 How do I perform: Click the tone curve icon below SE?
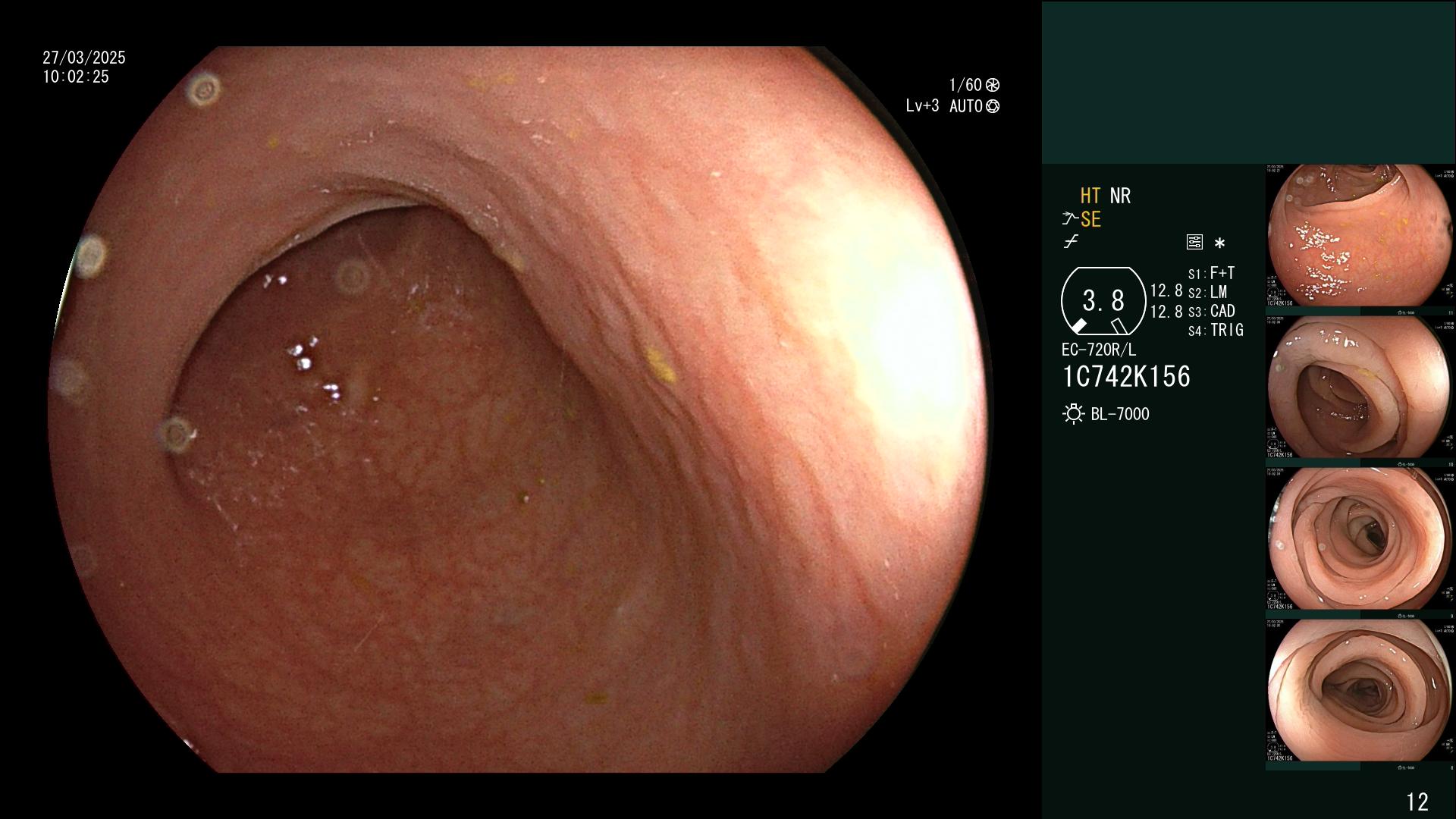tap(1071, 242)
